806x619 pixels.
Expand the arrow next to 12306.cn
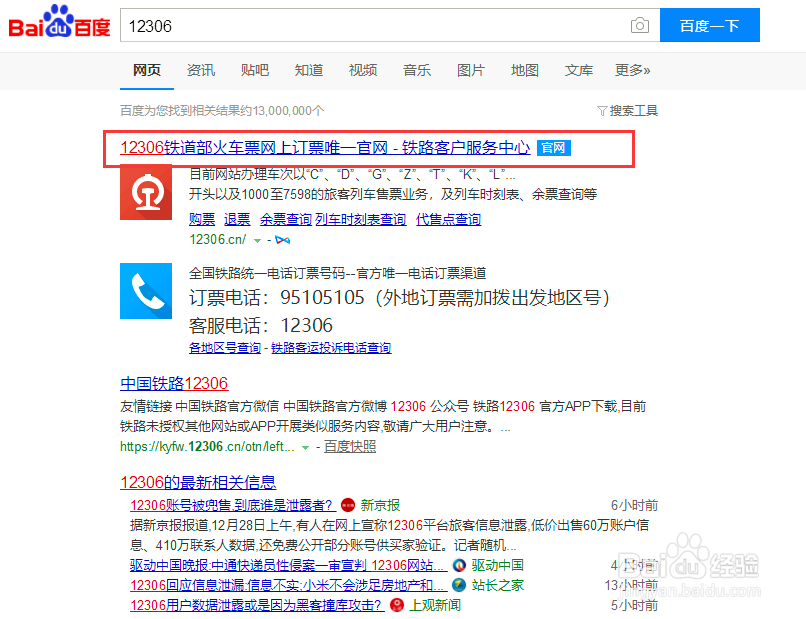[x=254, y=240]
